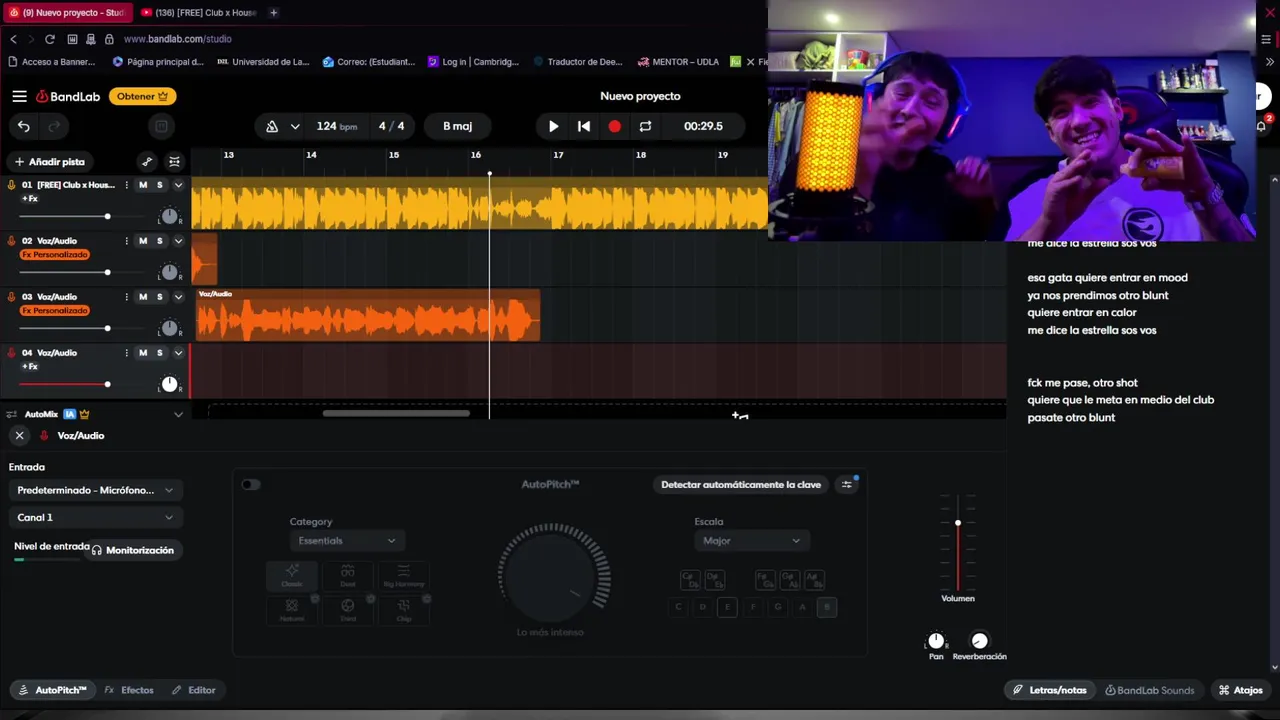Open the metronome options dropdown arrow
This screenshot has height=720, width=1280.
point(295,127)
